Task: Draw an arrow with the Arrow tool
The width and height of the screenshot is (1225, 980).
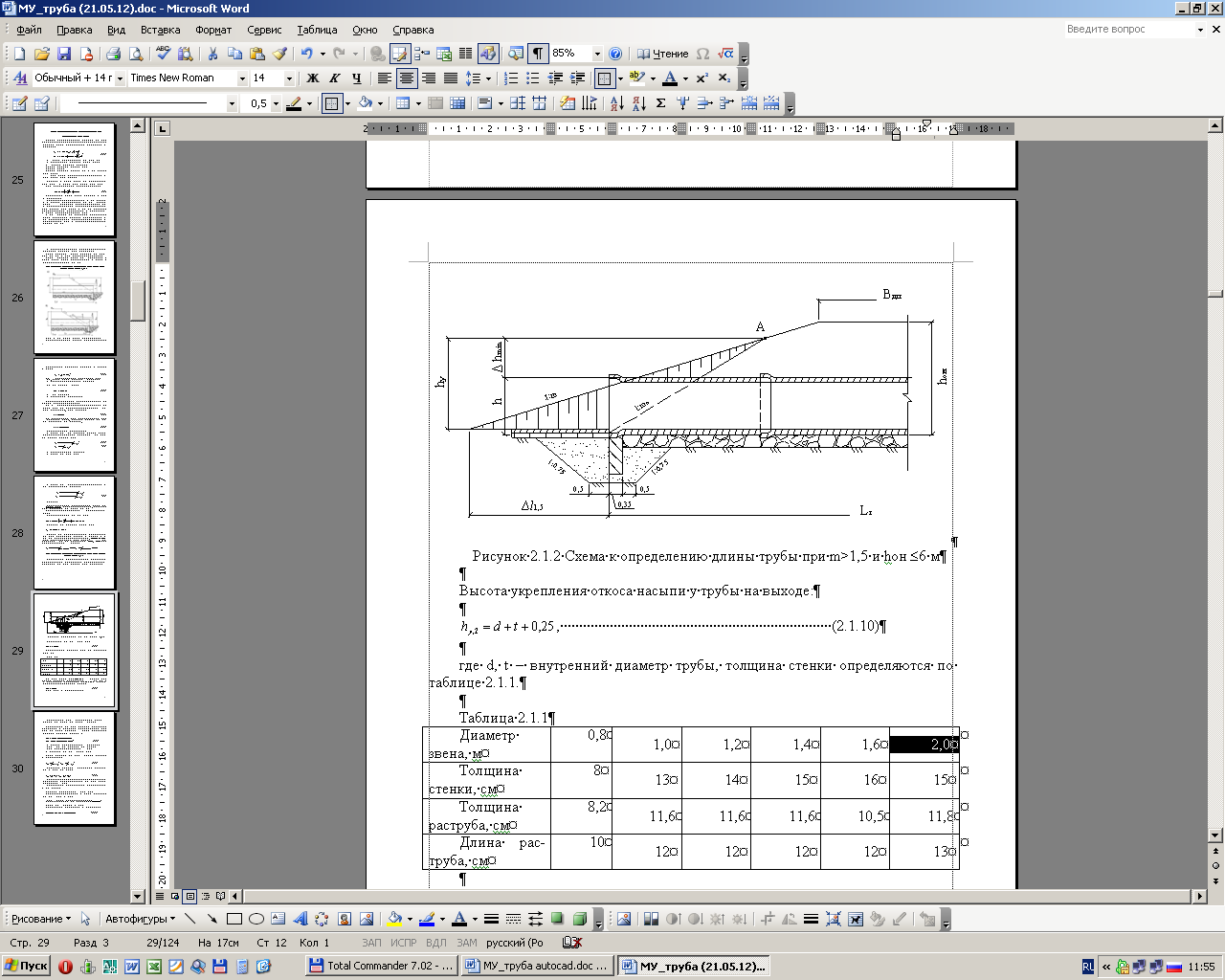Action: (212, 919)
